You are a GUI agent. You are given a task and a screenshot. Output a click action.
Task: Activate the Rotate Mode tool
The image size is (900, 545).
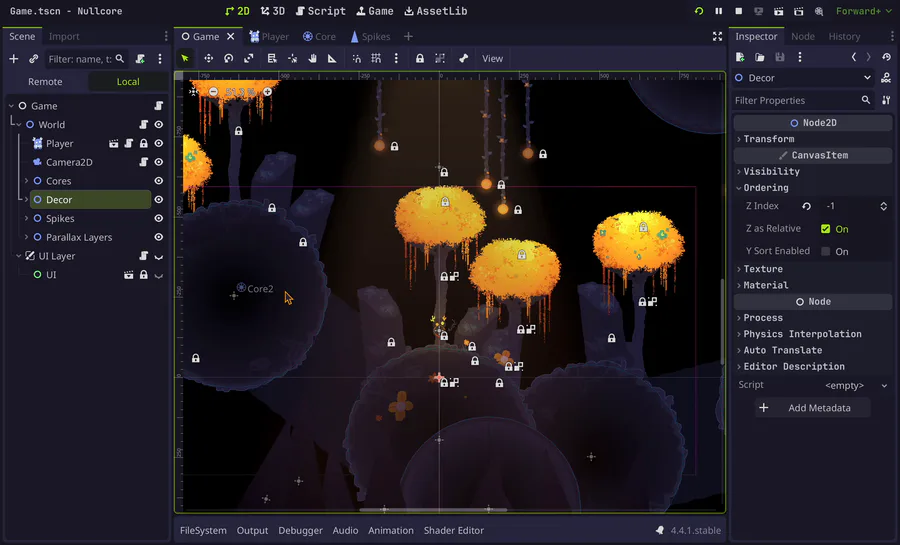pyautogui.click(x=228, y=59)
